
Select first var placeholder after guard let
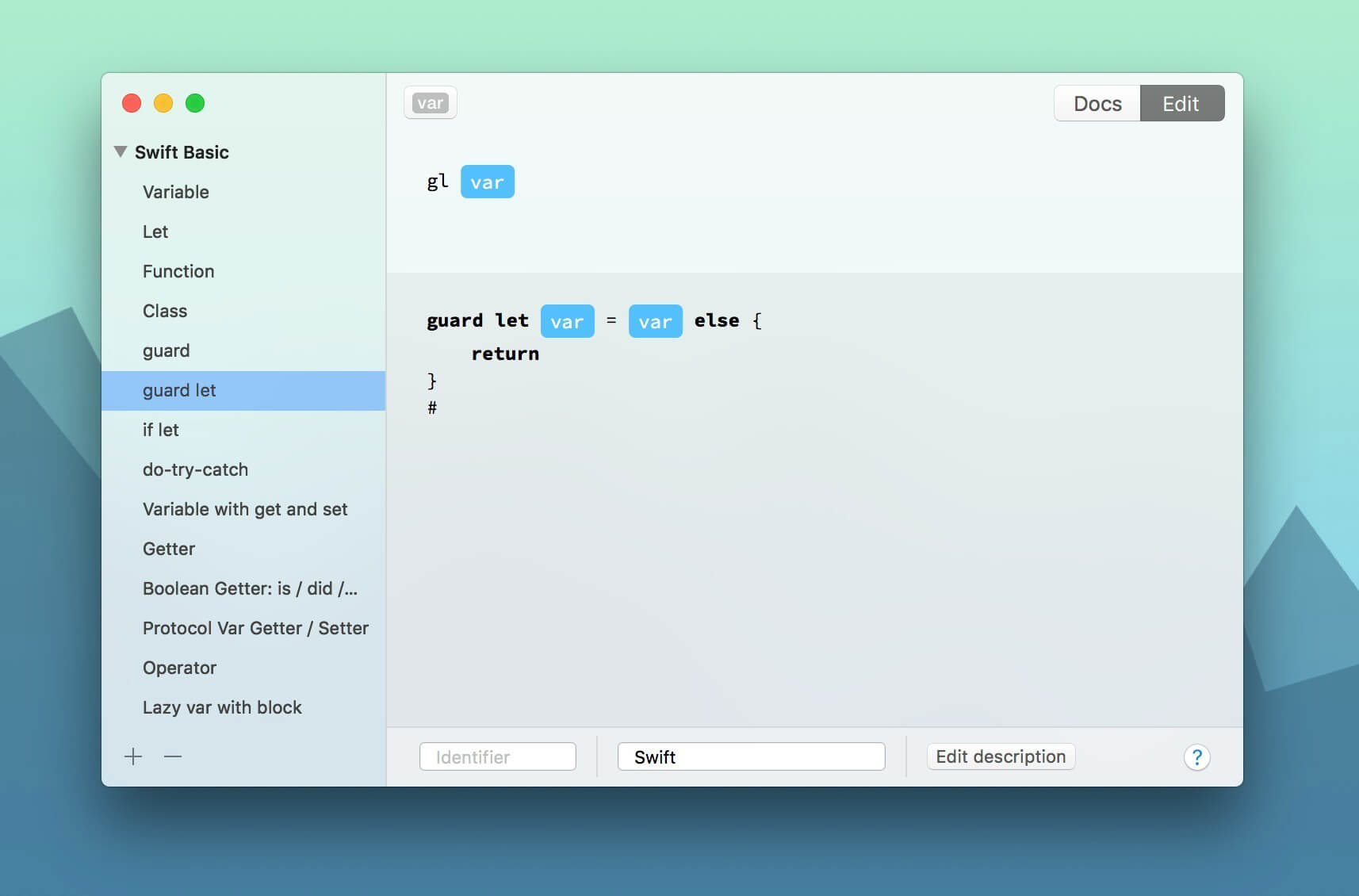pyautogui.click(x=567, y=321)
